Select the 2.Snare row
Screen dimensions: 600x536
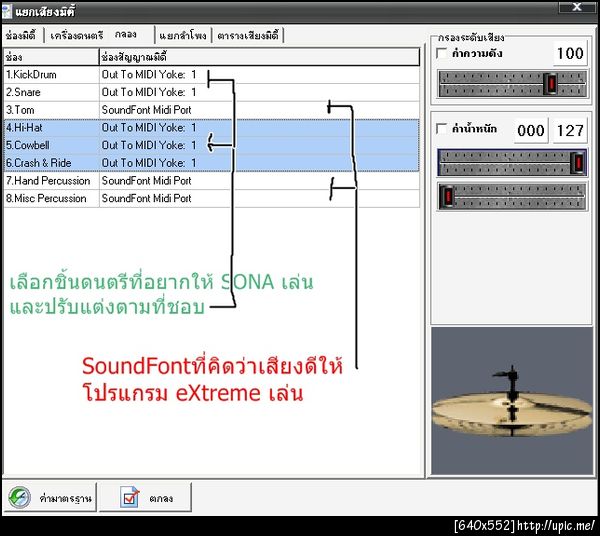[x=212, y=92]
